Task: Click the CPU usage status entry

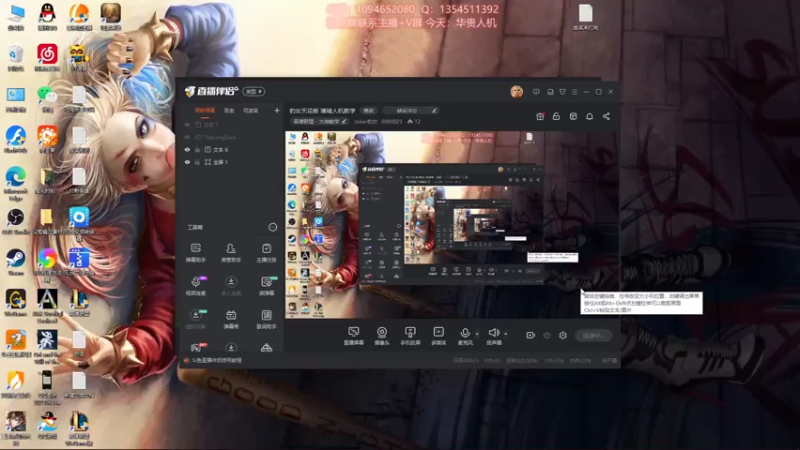Action: [x=554, y=360]
